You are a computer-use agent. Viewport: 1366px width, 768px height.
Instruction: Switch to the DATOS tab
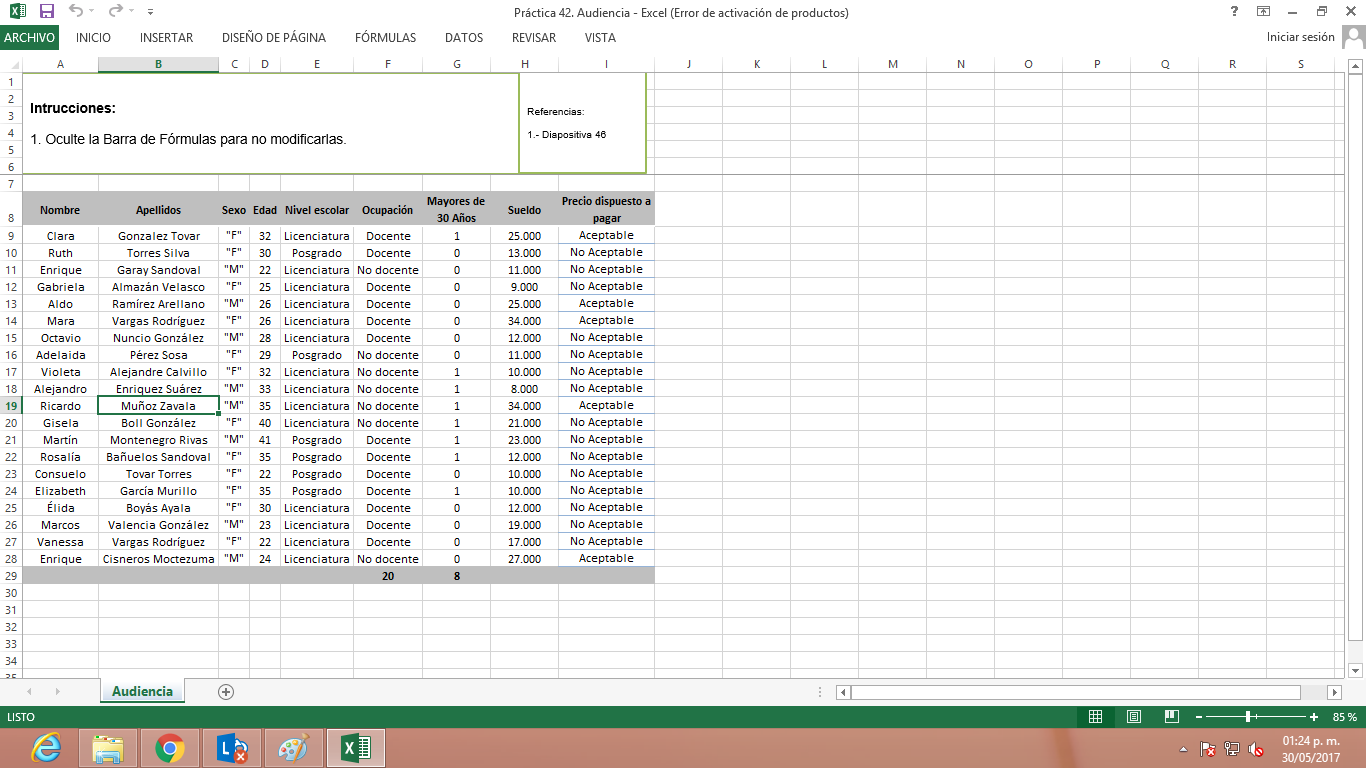click(464, 38)
